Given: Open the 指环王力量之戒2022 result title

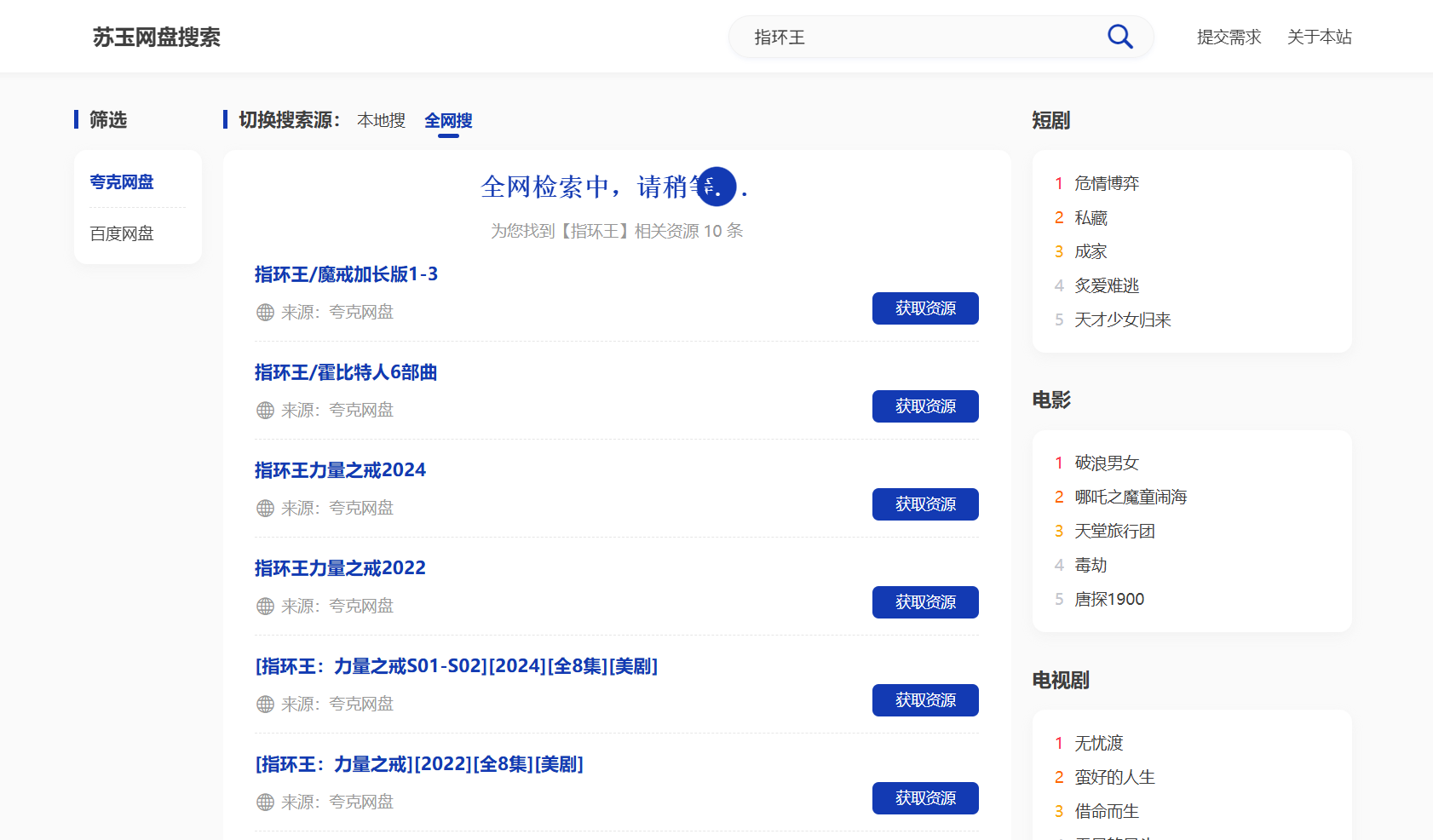Looking at the screenshot, I should tap(340, 568).
